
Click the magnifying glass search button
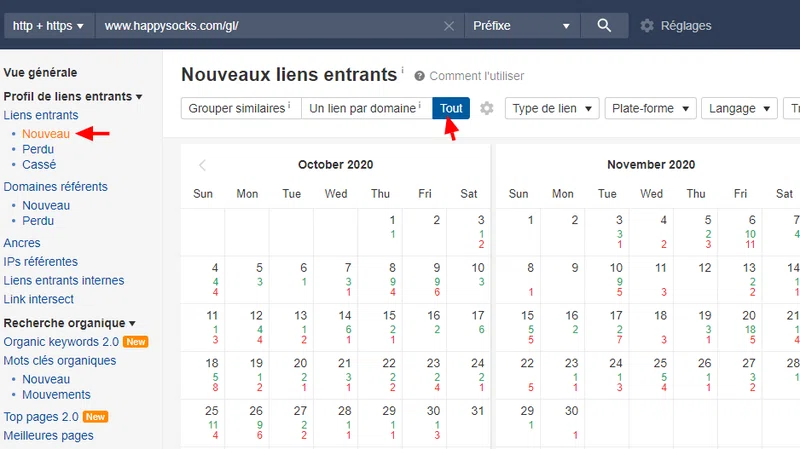[x=604, y=26]
